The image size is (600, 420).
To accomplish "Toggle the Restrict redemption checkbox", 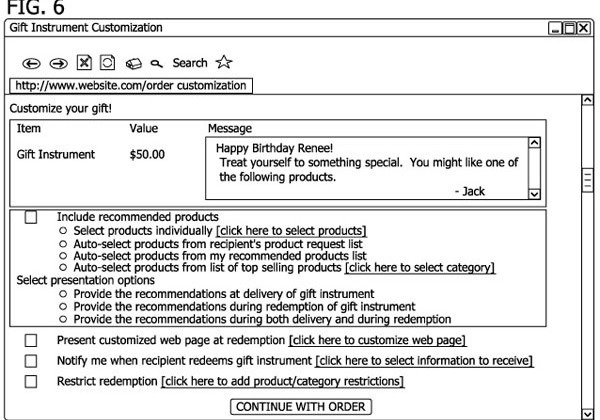I will point(31,381).
